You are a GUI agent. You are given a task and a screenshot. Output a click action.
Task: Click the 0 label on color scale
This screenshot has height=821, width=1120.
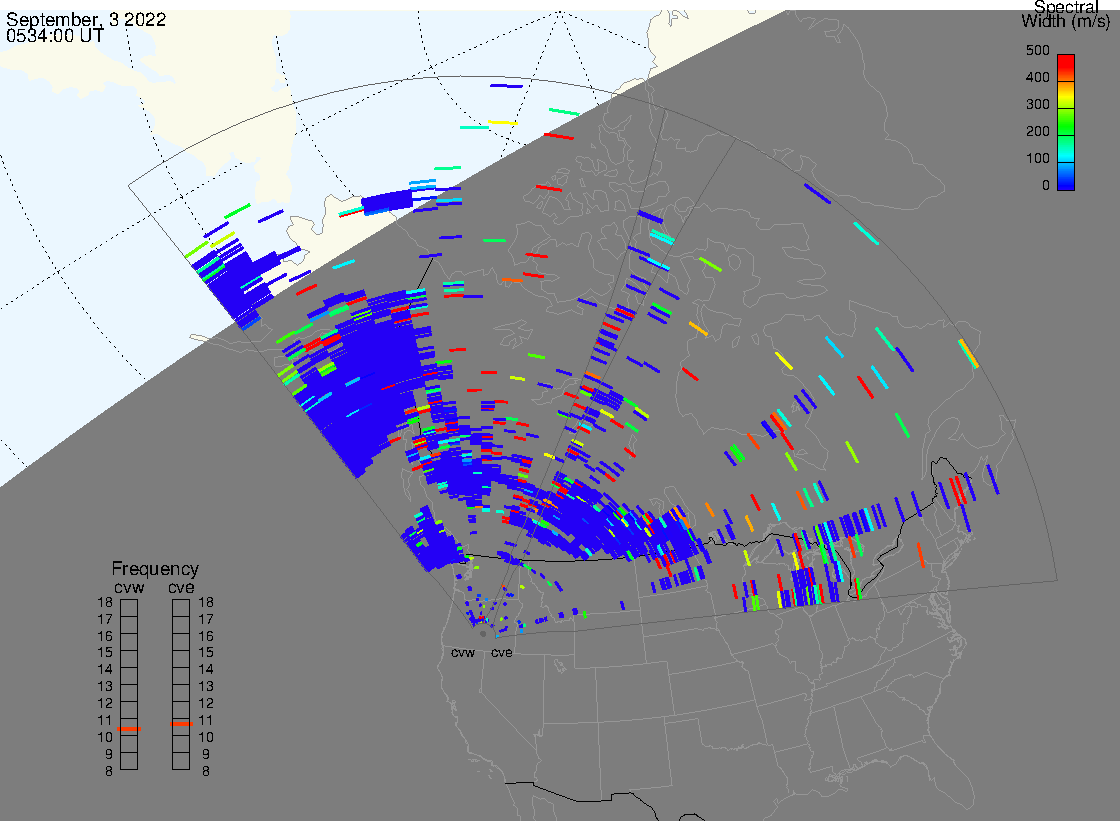(1046, 186)
